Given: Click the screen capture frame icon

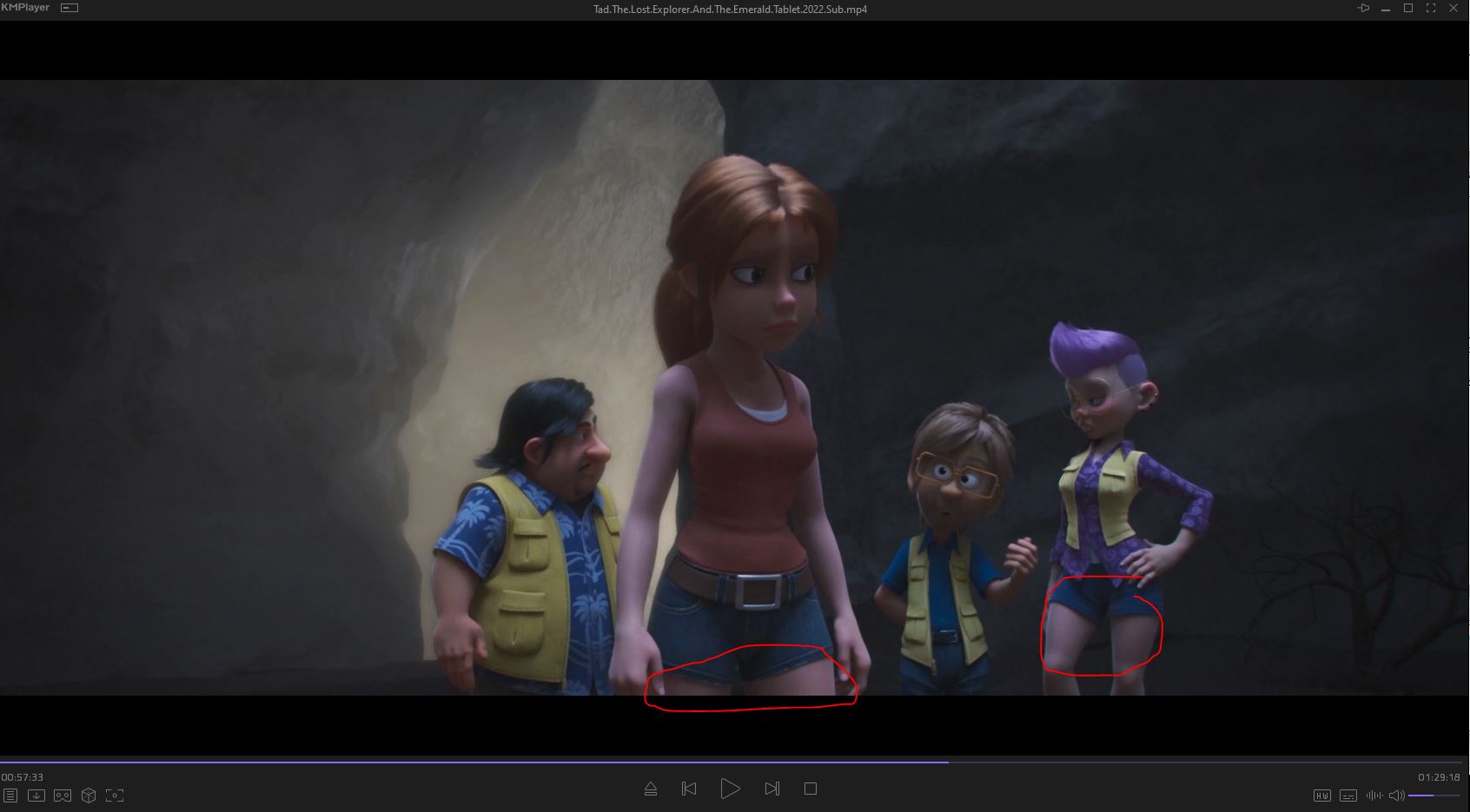Looking at the screenshot, I should coord(114,795).
